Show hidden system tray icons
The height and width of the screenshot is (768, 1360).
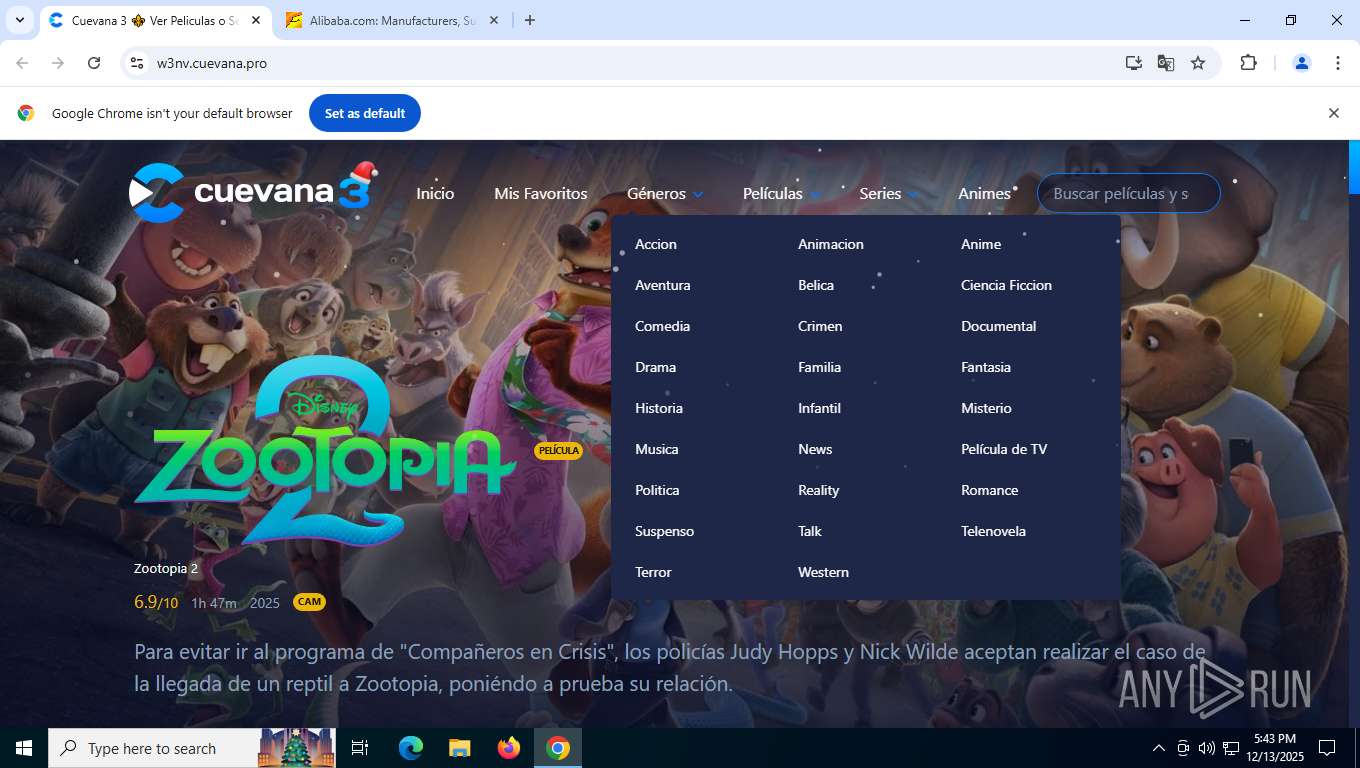[x=1159, y=748]
